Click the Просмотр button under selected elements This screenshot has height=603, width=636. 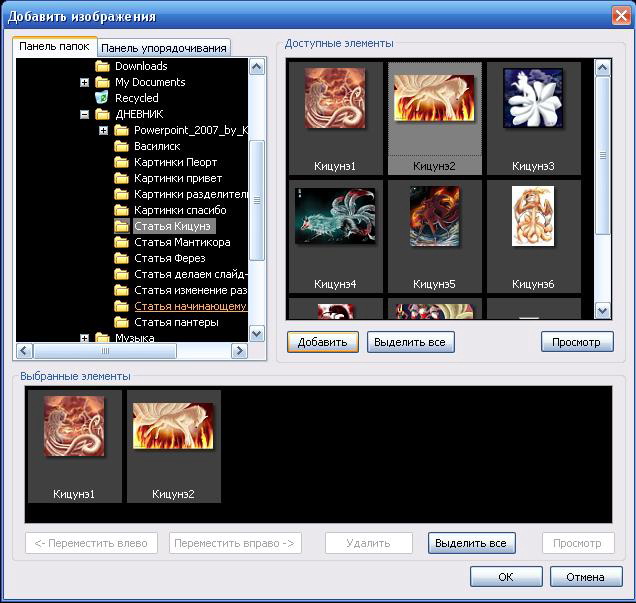click(x=578, y=543)
